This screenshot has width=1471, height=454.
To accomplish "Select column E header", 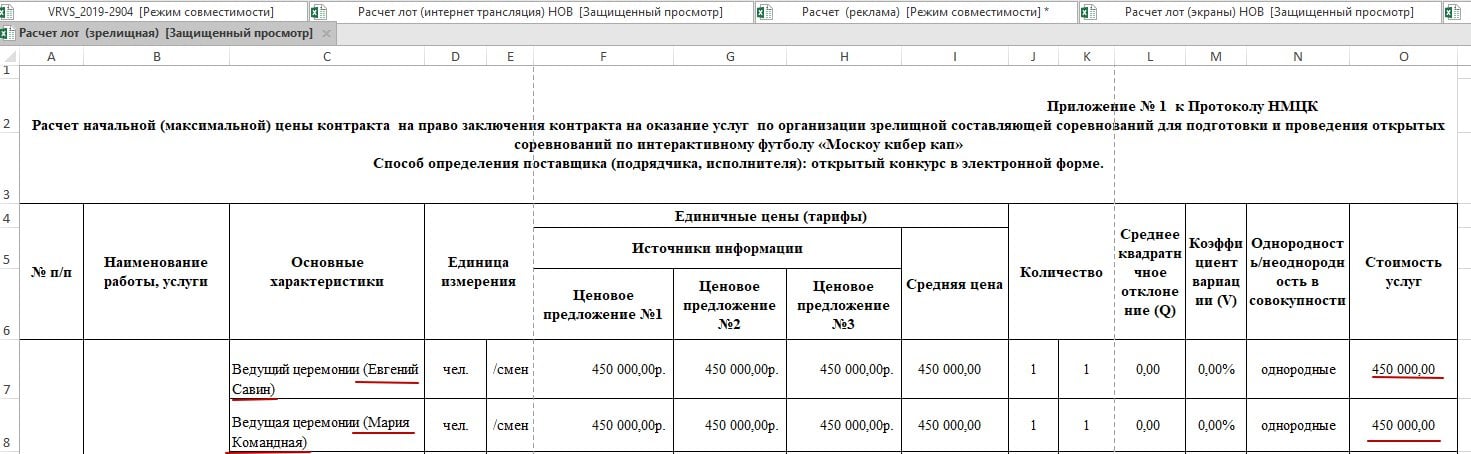I will [x=510, y=57].
